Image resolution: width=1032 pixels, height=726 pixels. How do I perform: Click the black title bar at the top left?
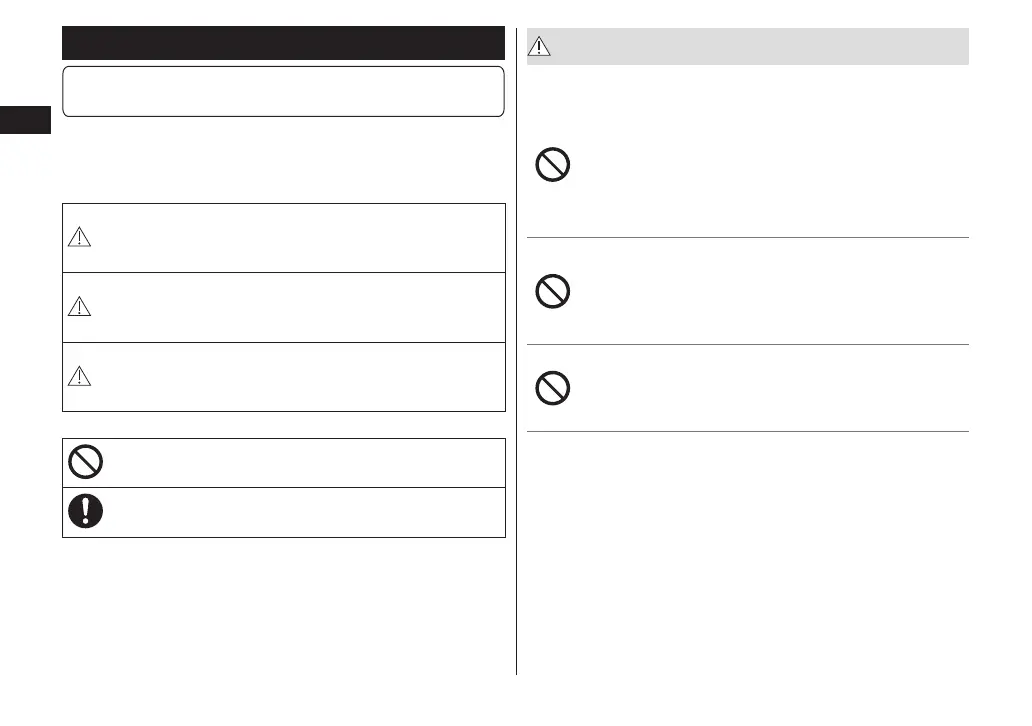283,43
